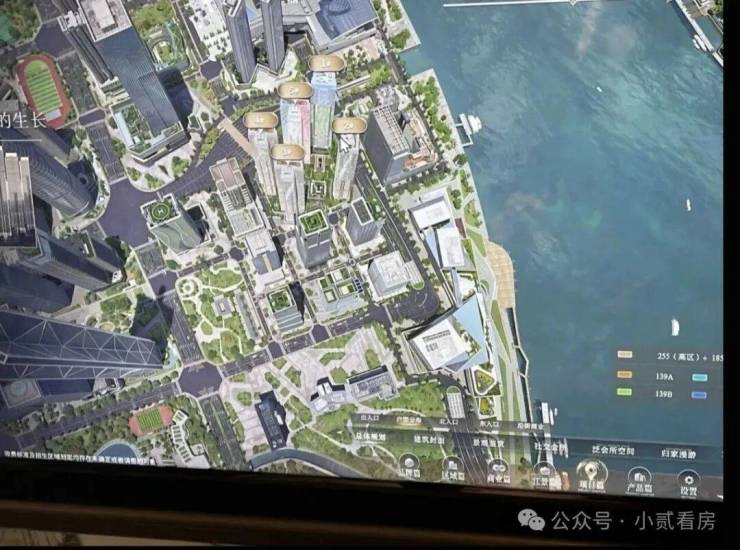
Task: Click the green swatch left of 139B
Action: point(624,391)
